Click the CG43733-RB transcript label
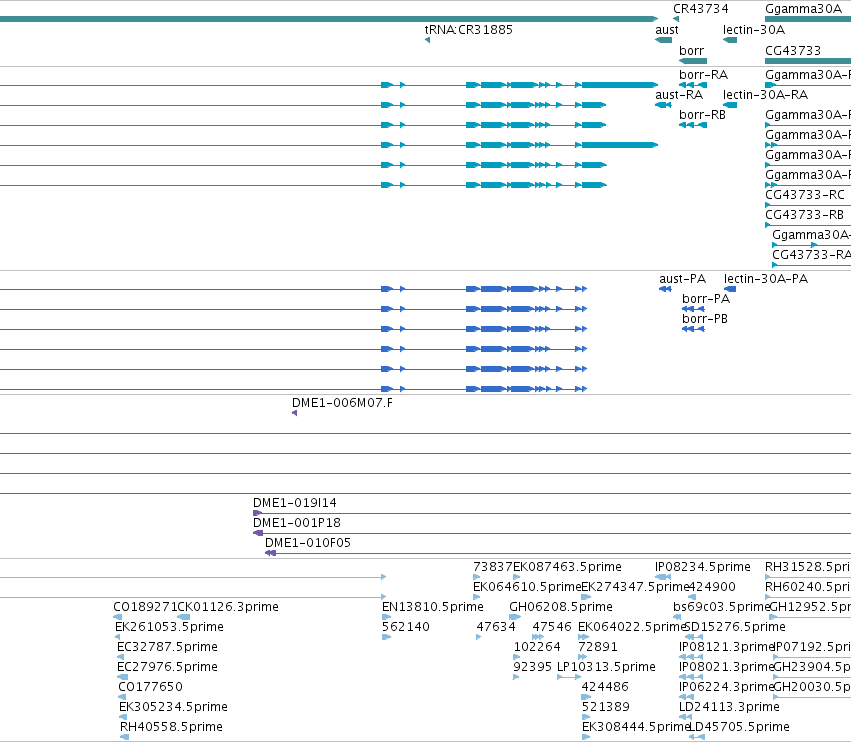The height and width of the screenshot is (742, 851). 804,215
